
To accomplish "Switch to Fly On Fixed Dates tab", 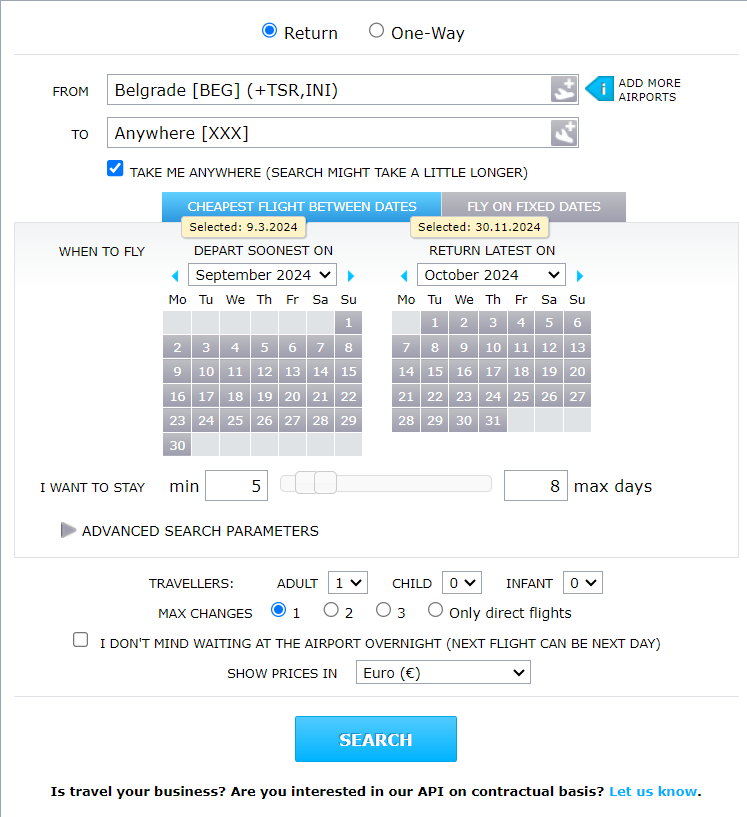I will coord(534,207).
